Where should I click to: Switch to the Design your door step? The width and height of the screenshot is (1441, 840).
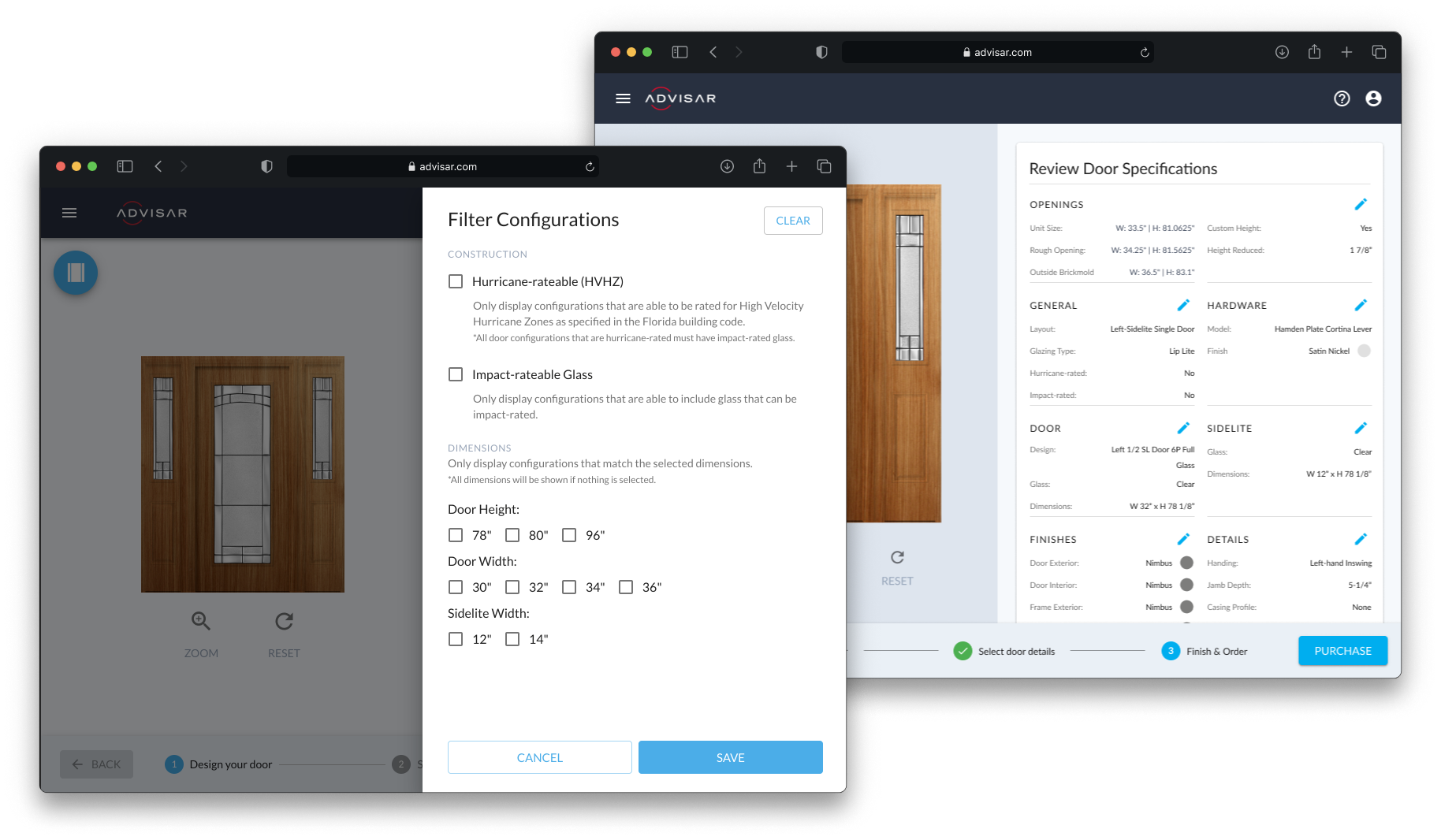[x=229, y=764]
